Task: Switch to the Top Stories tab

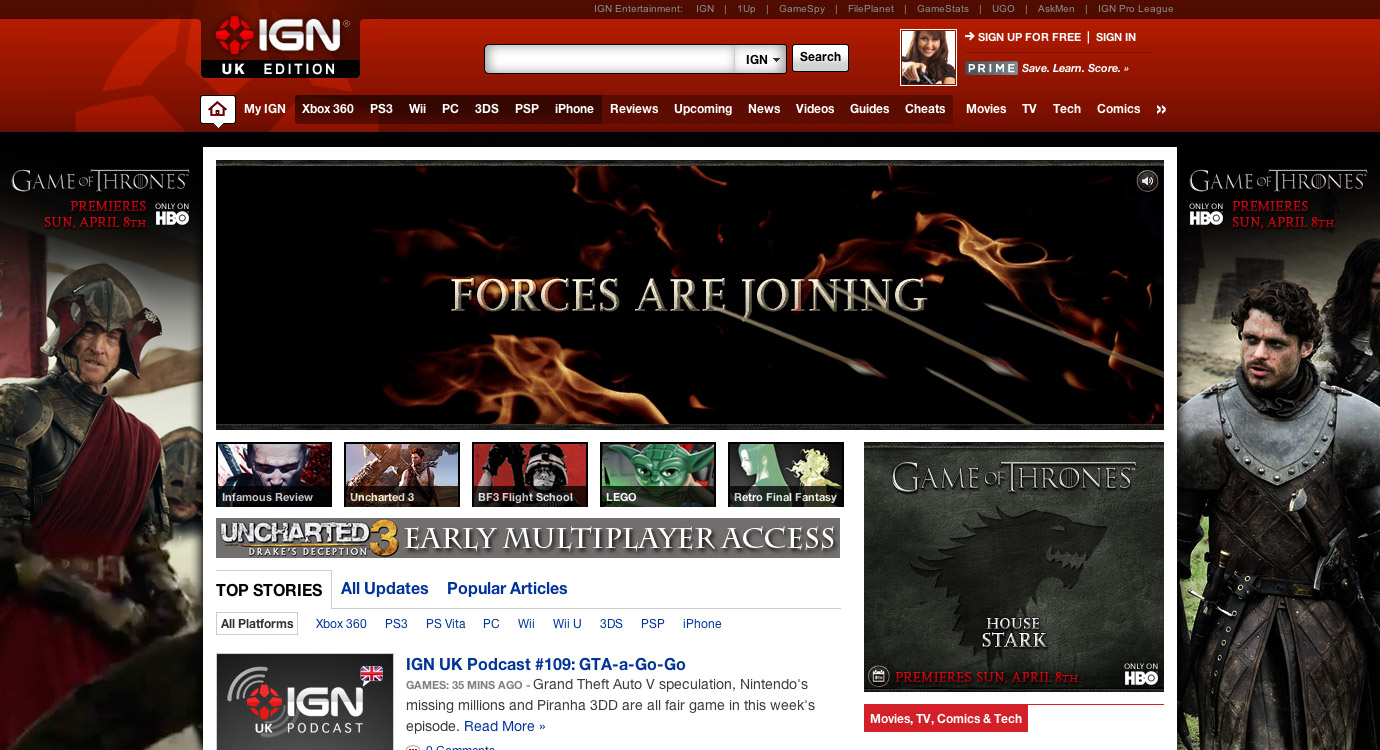Action: (269, 590)
